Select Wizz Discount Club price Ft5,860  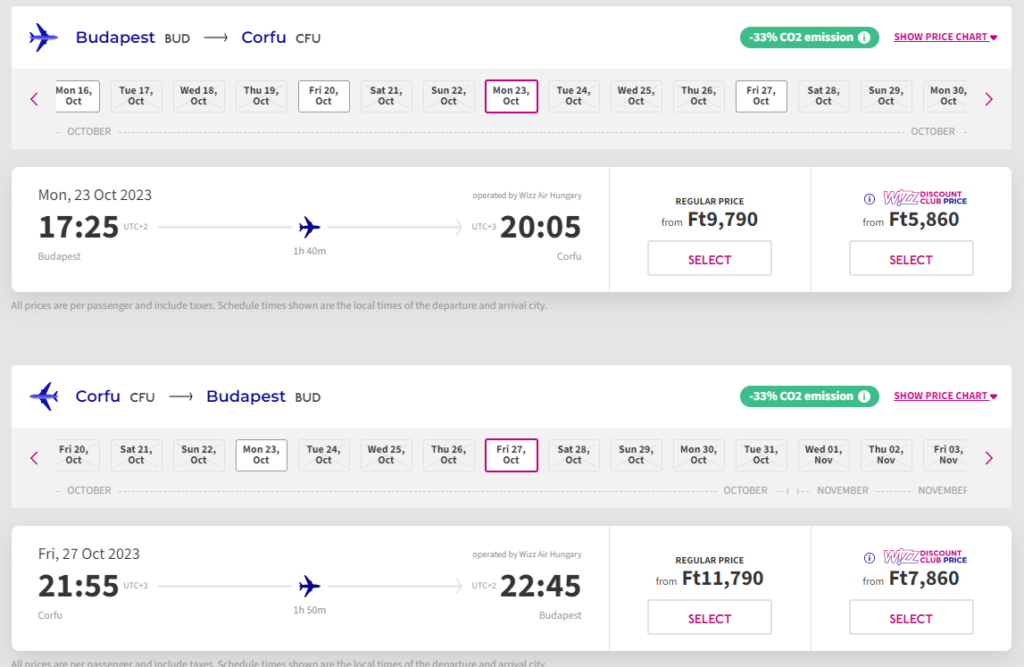click(x=910, y=259)
